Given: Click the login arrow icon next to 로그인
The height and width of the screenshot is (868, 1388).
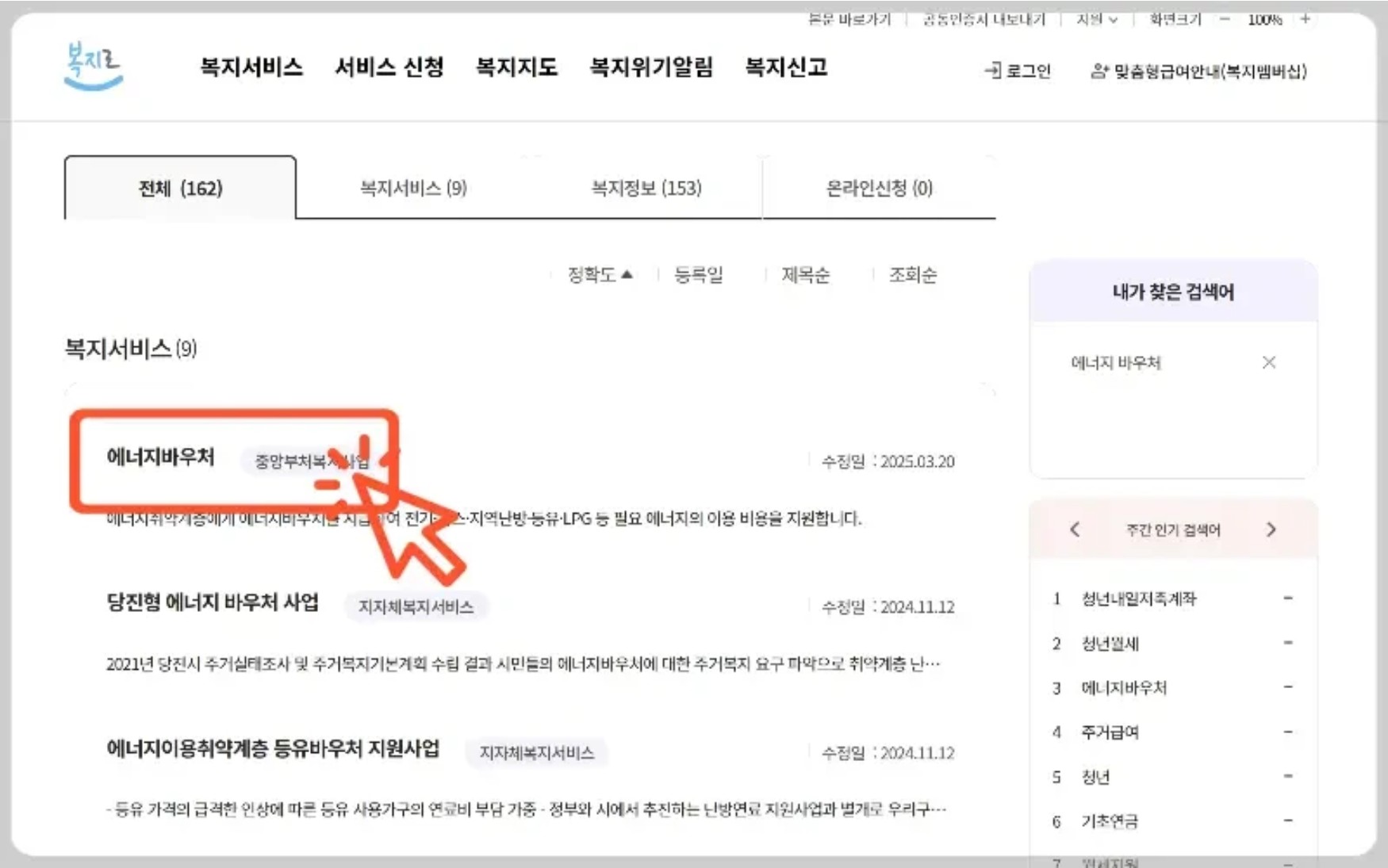Looking at the screenshot, I should point(992,71).
